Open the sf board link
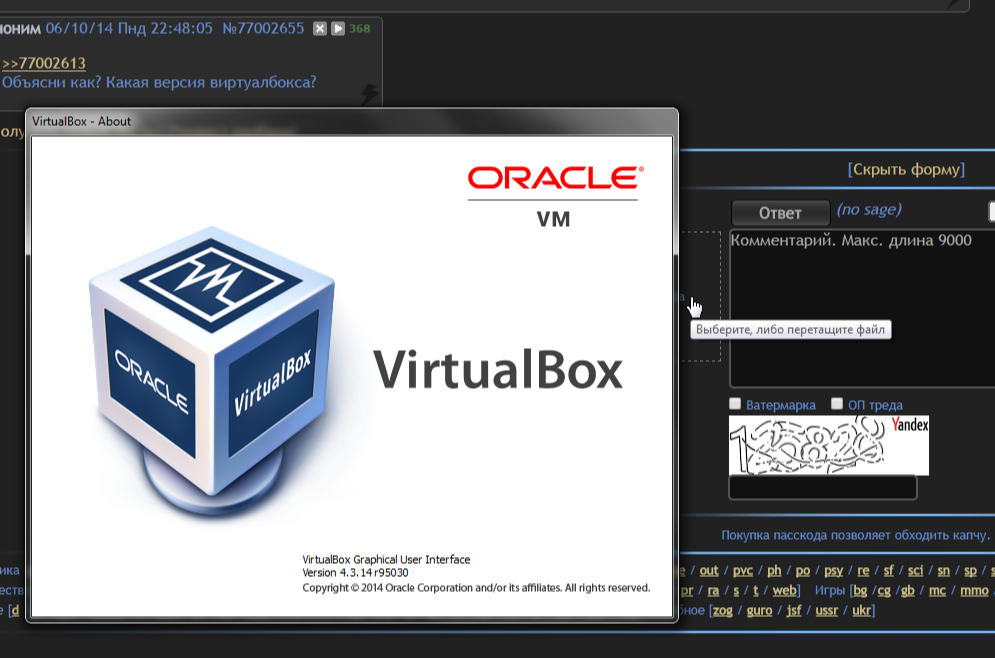Image resolution: width=995 pixels, height=658 pixels. 888,570
